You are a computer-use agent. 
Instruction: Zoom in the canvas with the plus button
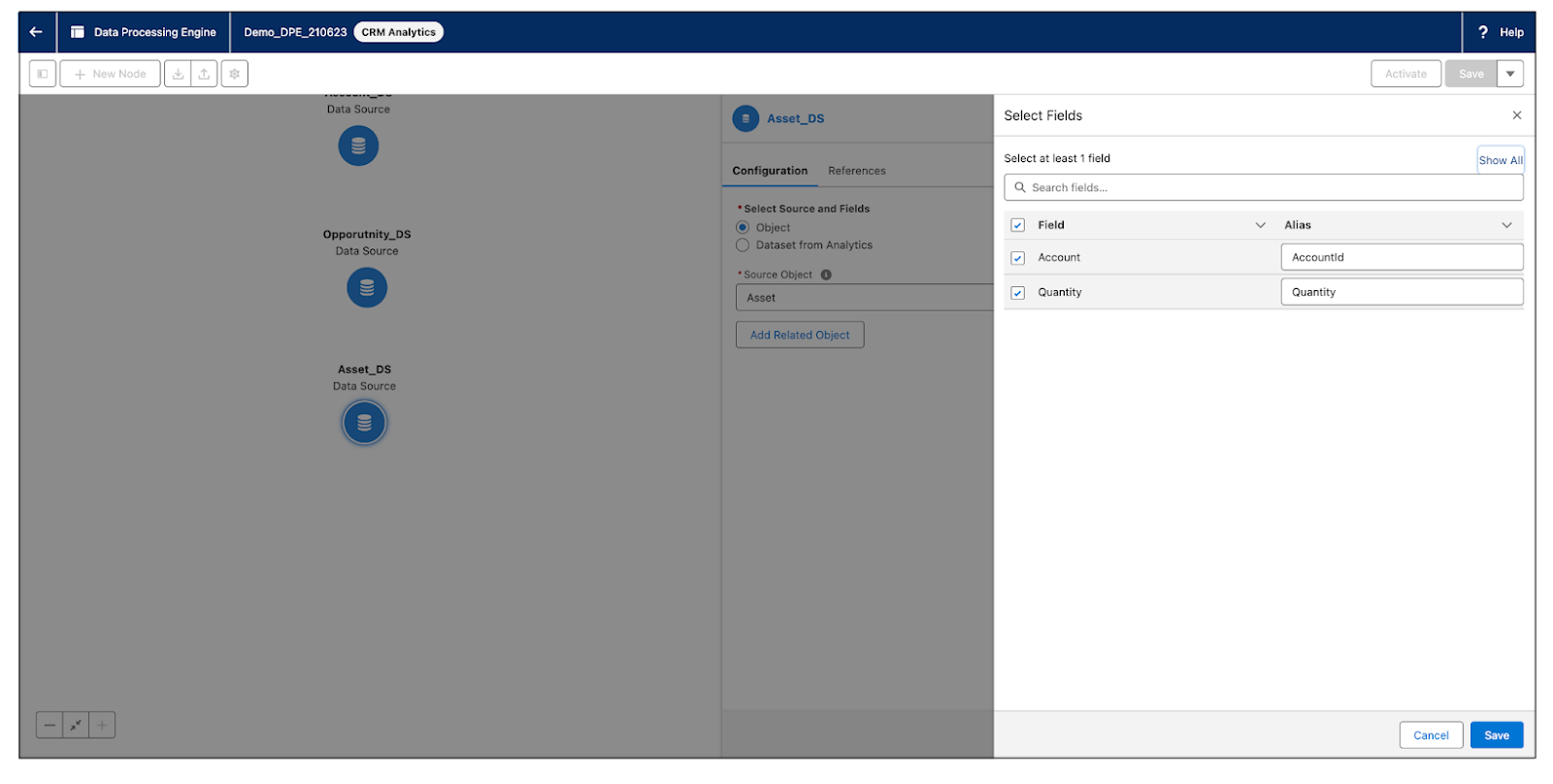[102, 725]
